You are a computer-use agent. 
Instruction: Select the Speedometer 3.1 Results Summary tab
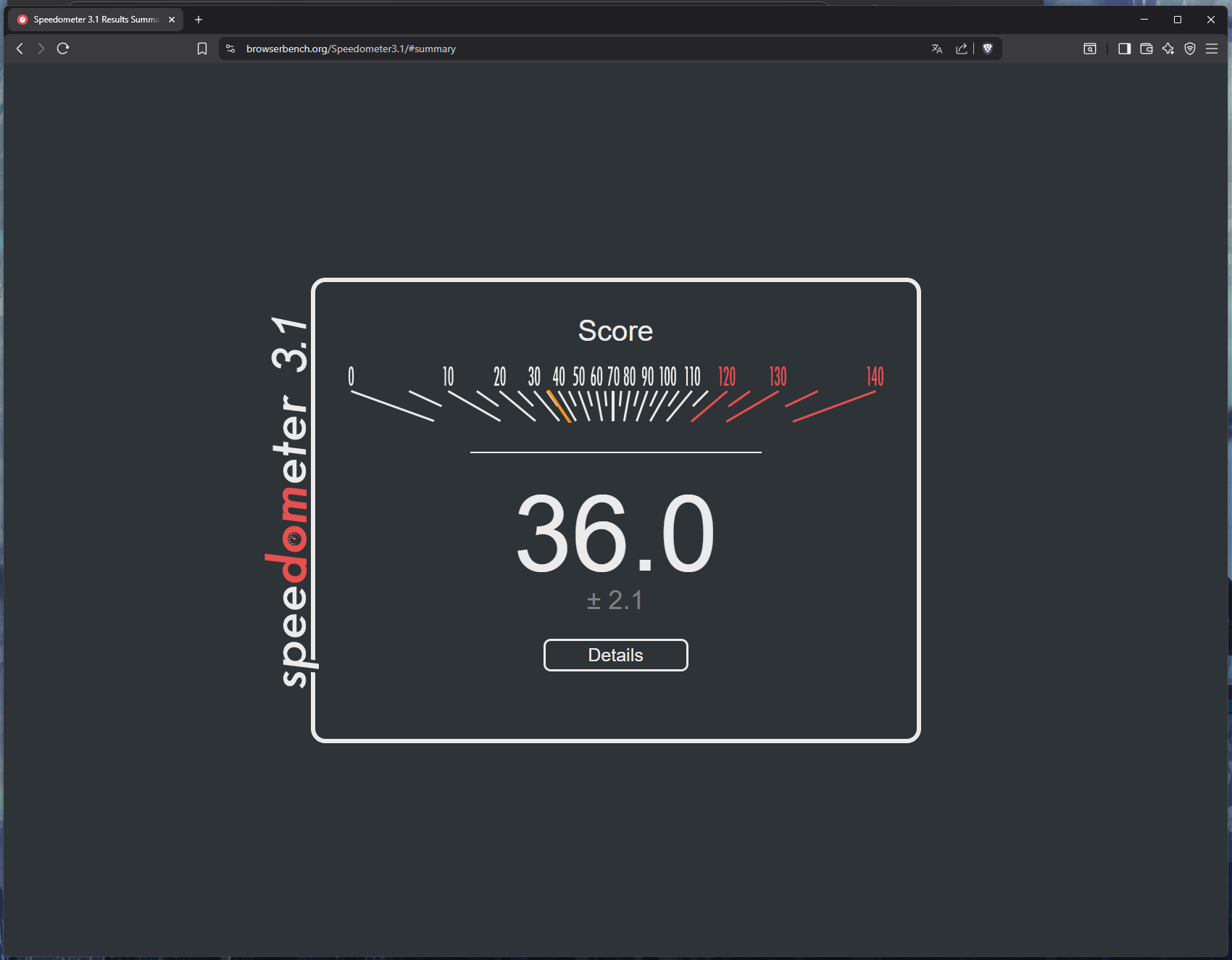[96, 20]
